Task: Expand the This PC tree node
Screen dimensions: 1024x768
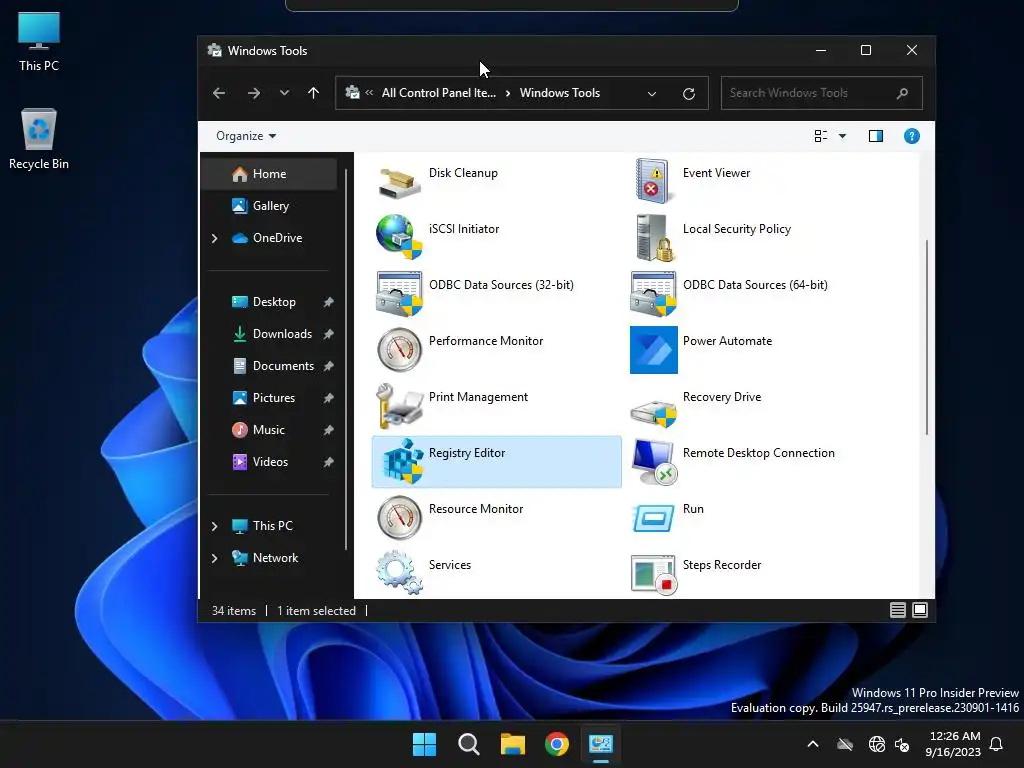Action: point(215,526)
